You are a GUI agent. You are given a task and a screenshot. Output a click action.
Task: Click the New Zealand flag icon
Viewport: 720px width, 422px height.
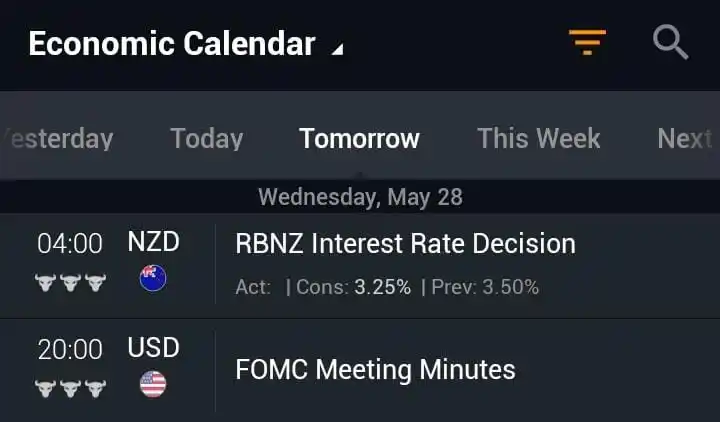click(x=153, y=278)
